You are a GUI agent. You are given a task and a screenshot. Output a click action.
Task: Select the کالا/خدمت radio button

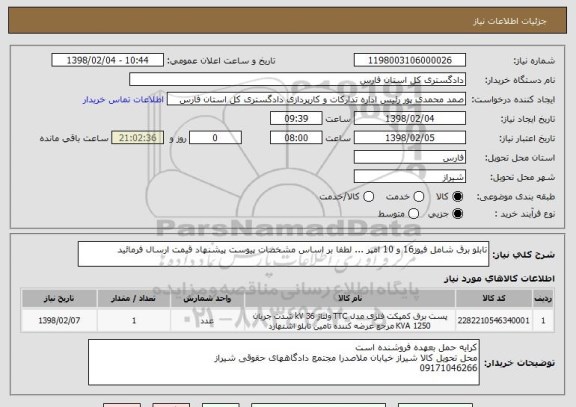(368, 197)
